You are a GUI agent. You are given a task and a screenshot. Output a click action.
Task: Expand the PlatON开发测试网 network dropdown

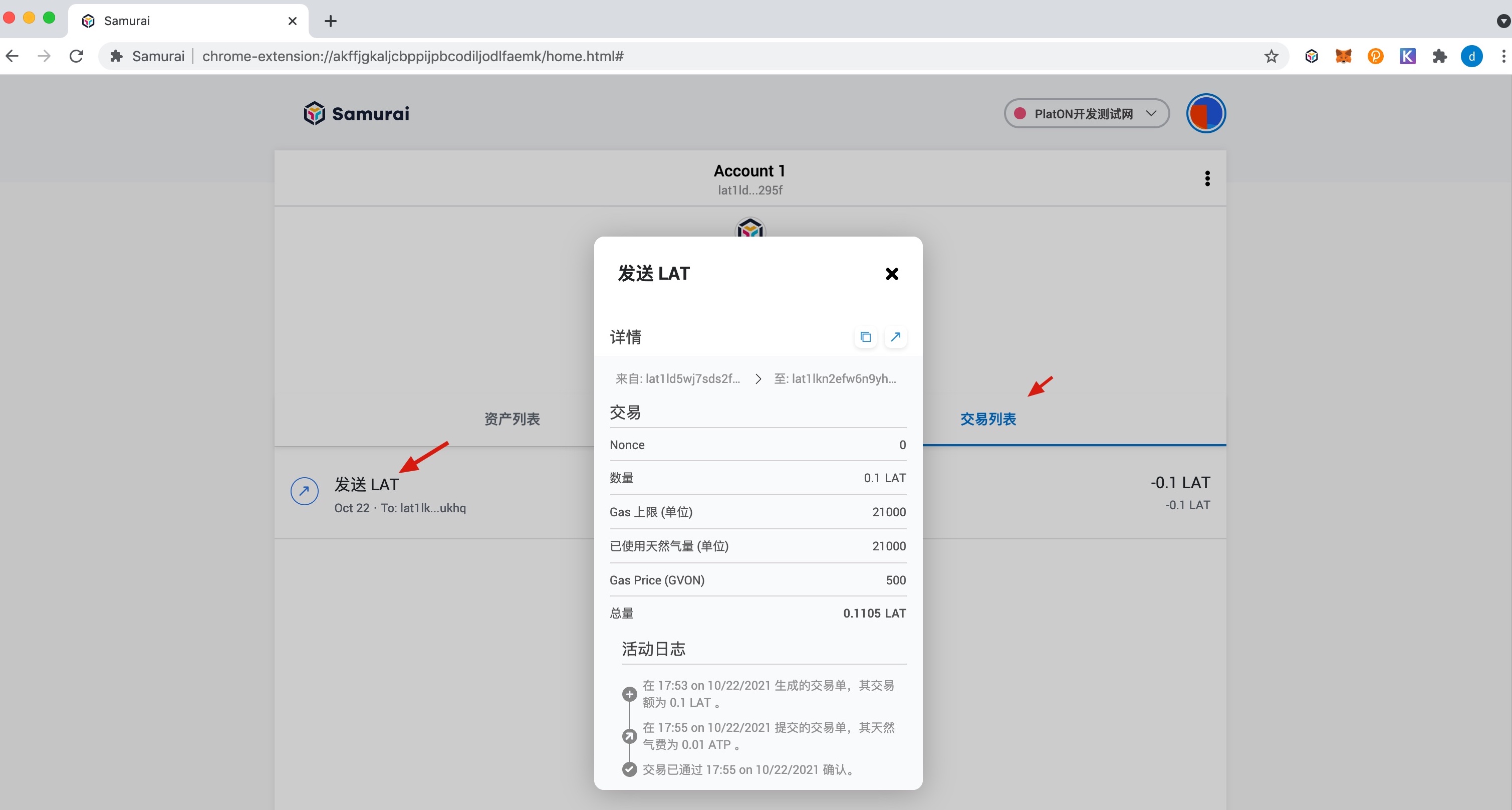coord(1087,113)
